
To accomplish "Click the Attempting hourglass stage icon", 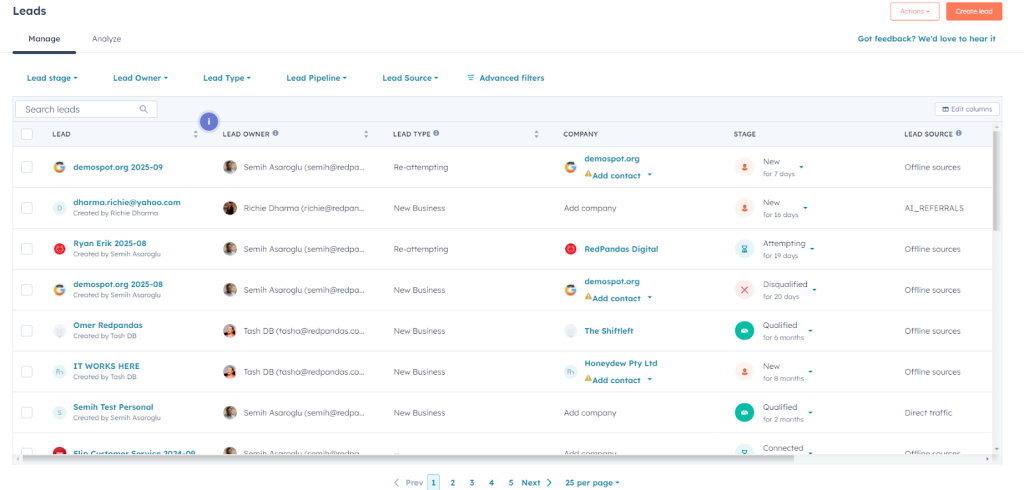I will [744, 249].
